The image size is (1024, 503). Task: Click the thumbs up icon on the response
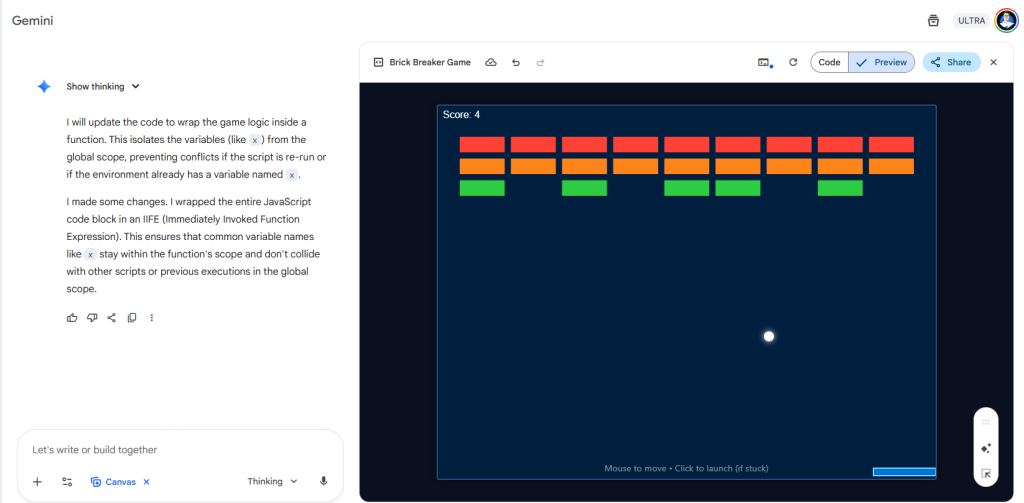tap(71, 318)
